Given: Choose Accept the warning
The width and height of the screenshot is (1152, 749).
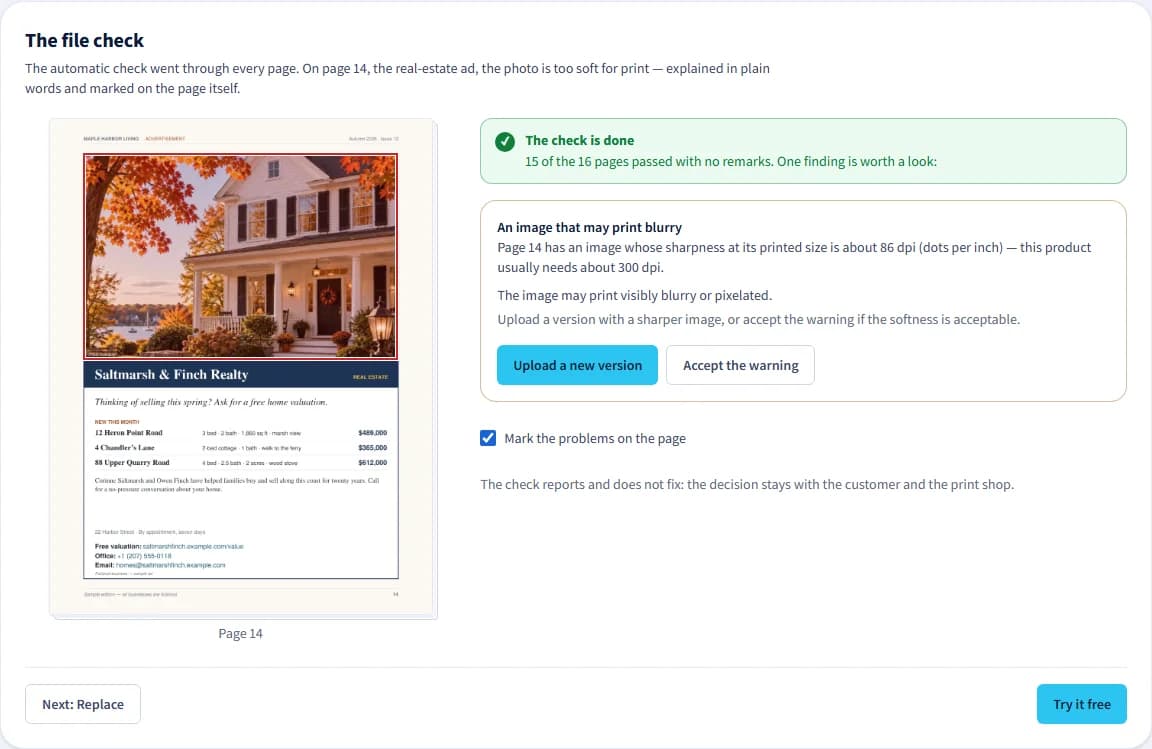Looking at the screenshot, I should point(740,365).
